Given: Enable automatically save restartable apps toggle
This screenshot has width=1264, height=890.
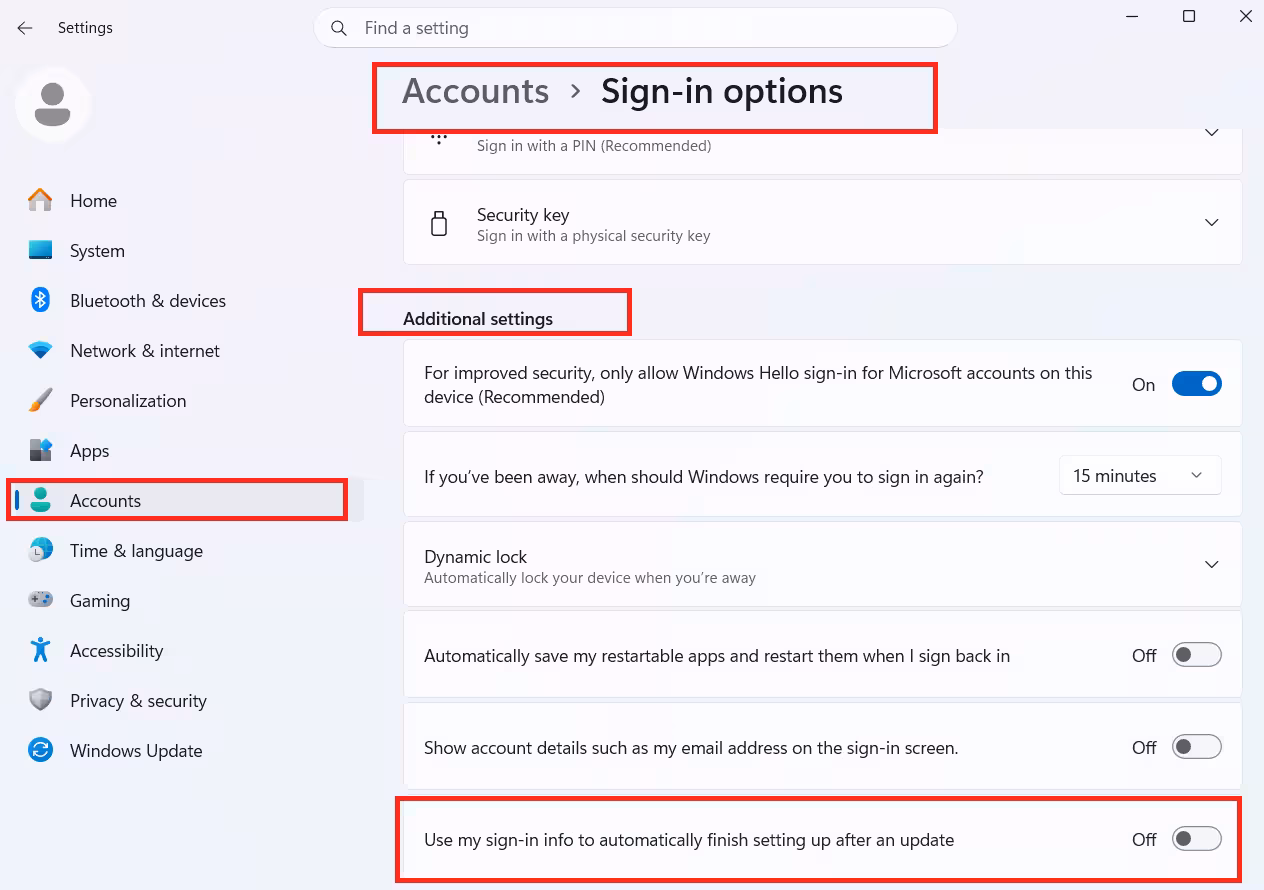Looking at the screenshot, I should click(x=1197, y=655).
